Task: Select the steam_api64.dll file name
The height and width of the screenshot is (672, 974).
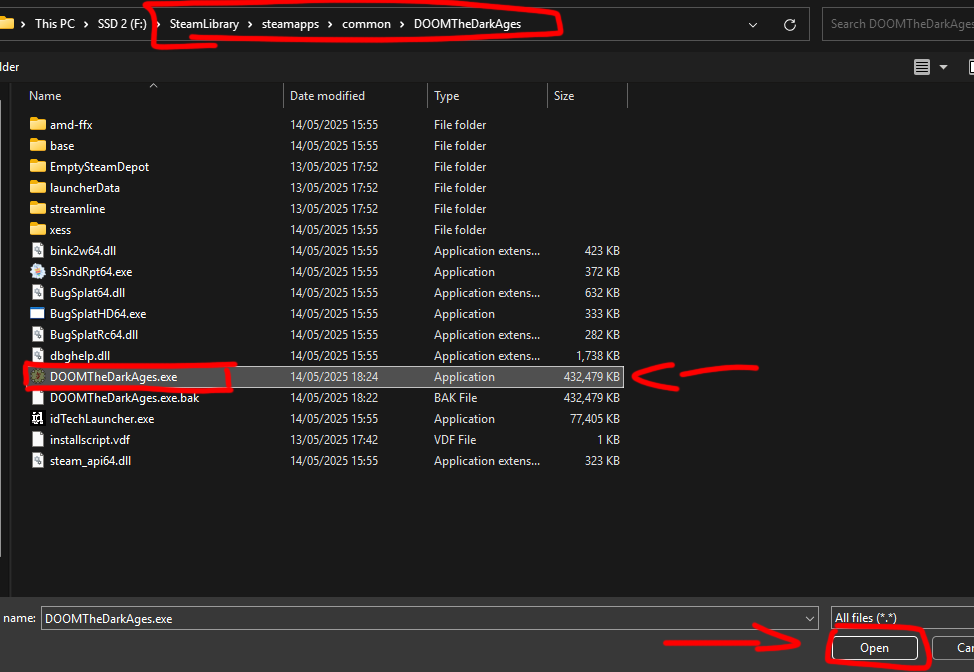Action: pos(90,461)
